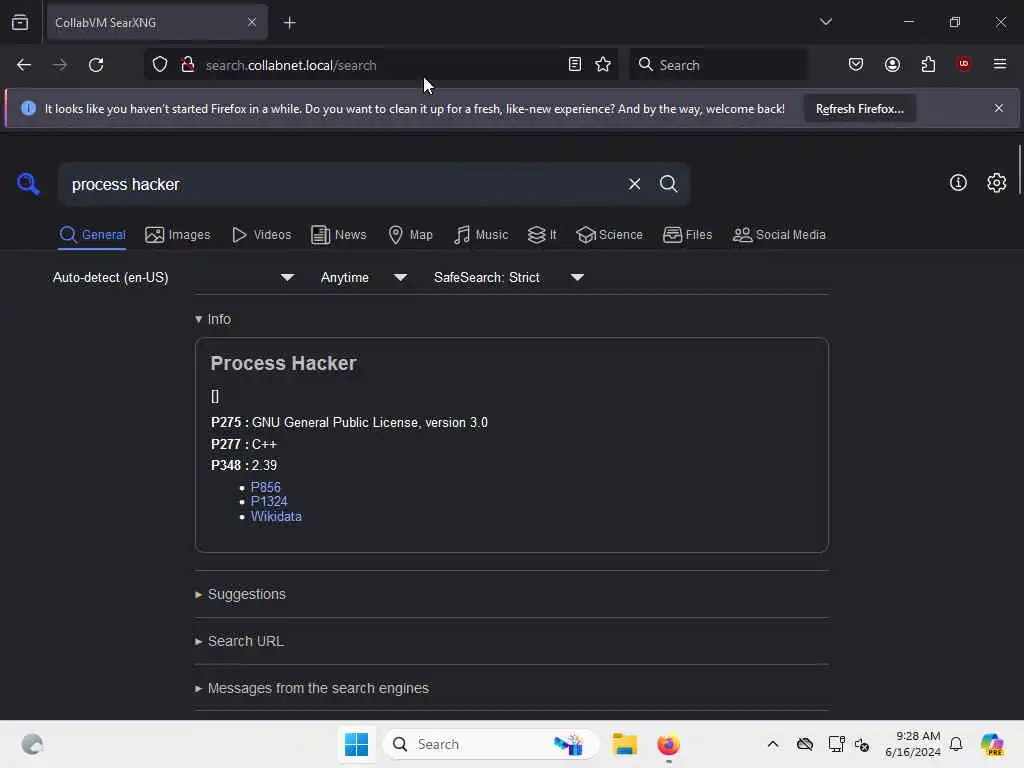The image size is (1024, 768).
Task: Switch to the Social Media category tab
Action: pyautogui.click(x=779, y=235)
